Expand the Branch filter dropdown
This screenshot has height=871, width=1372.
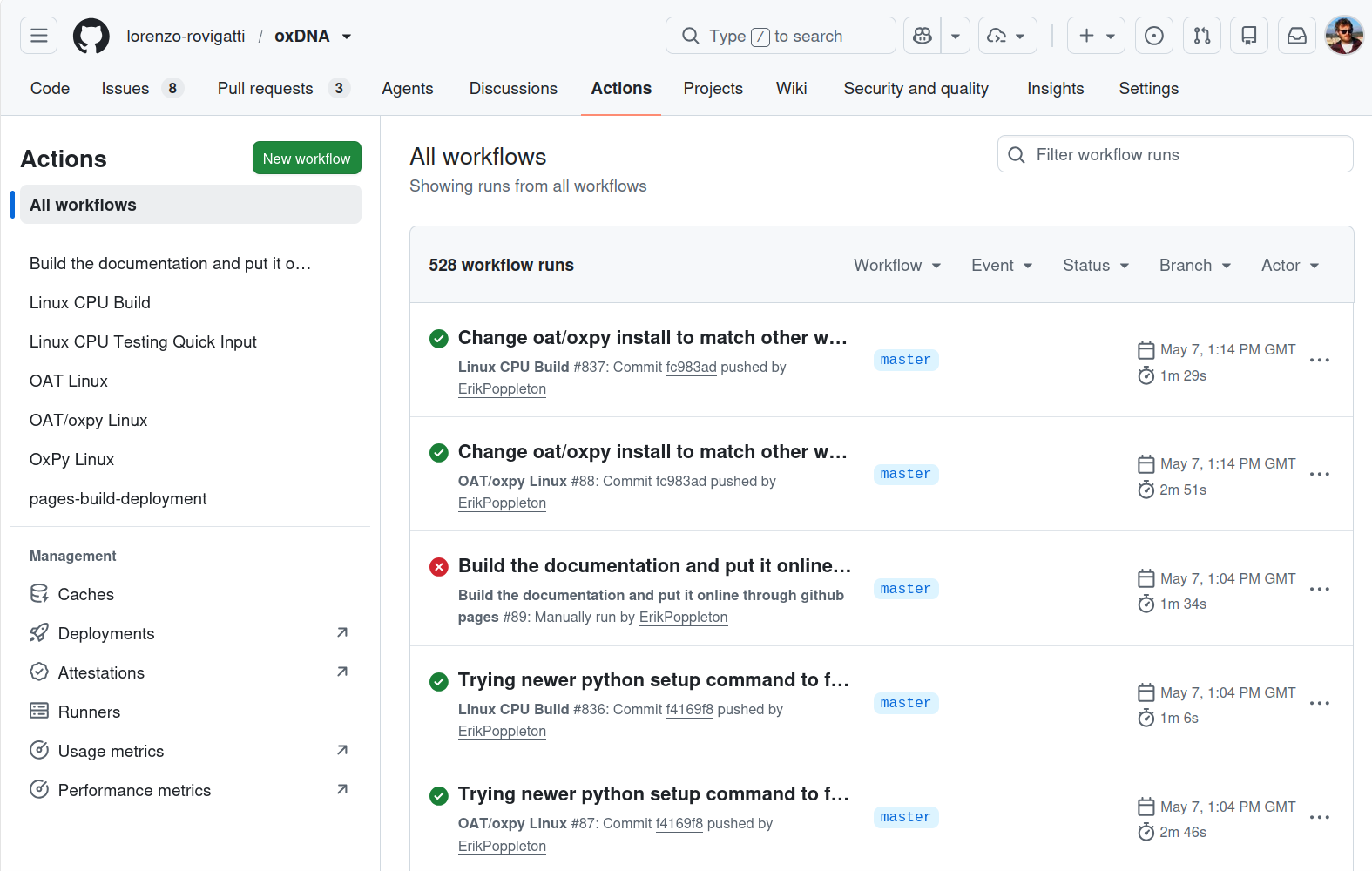(x=1195, y=265)
